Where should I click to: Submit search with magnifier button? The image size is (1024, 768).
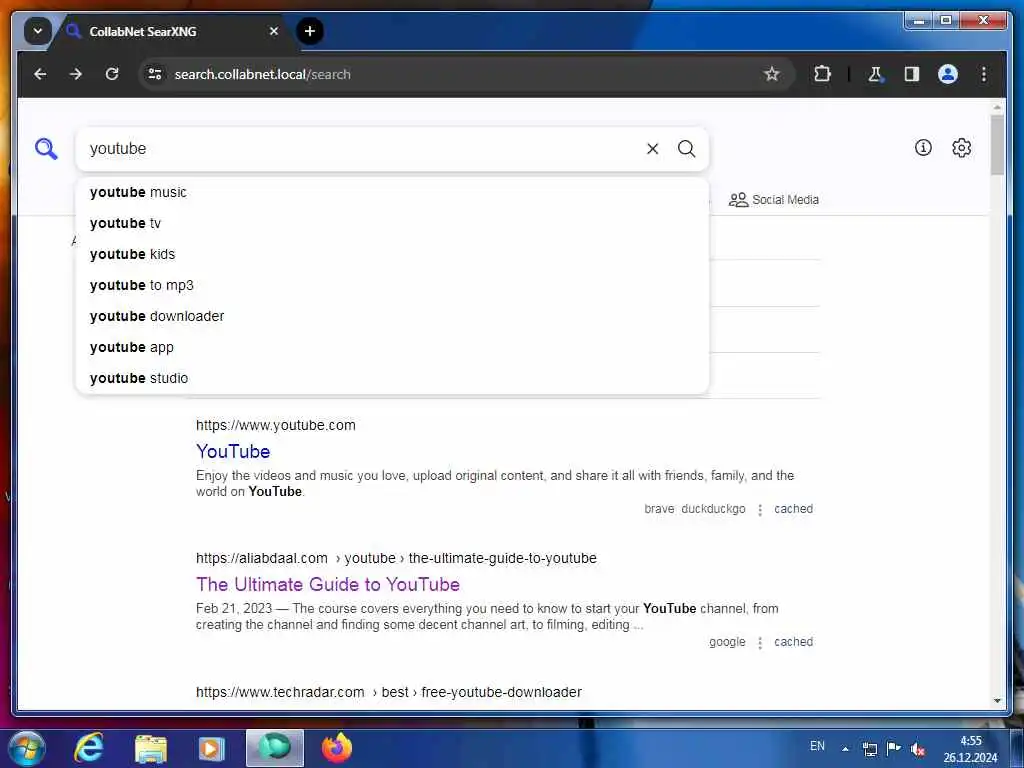(x=686, y=149)
